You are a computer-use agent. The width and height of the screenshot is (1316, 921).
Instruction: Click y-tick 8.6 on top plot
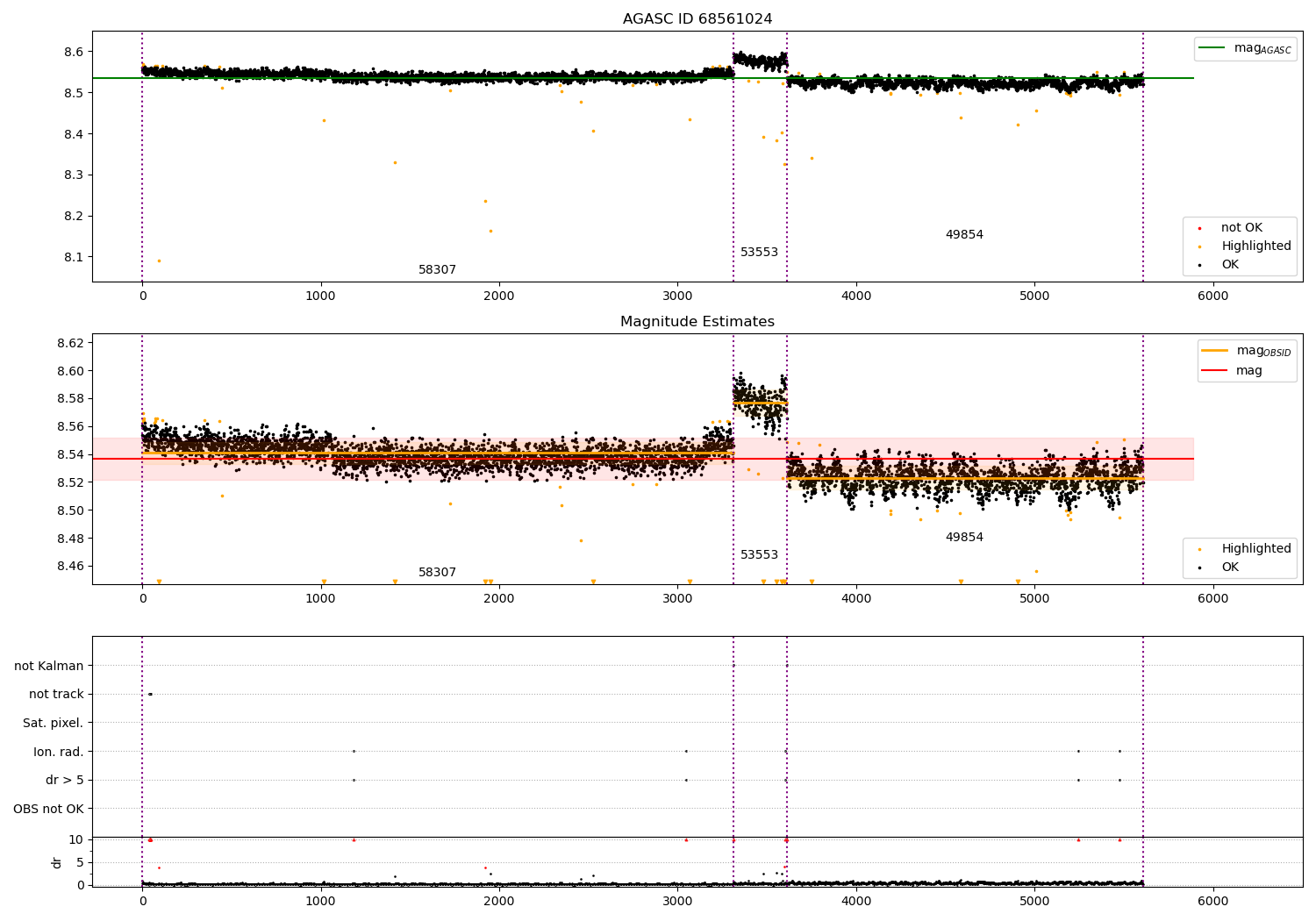74,53
